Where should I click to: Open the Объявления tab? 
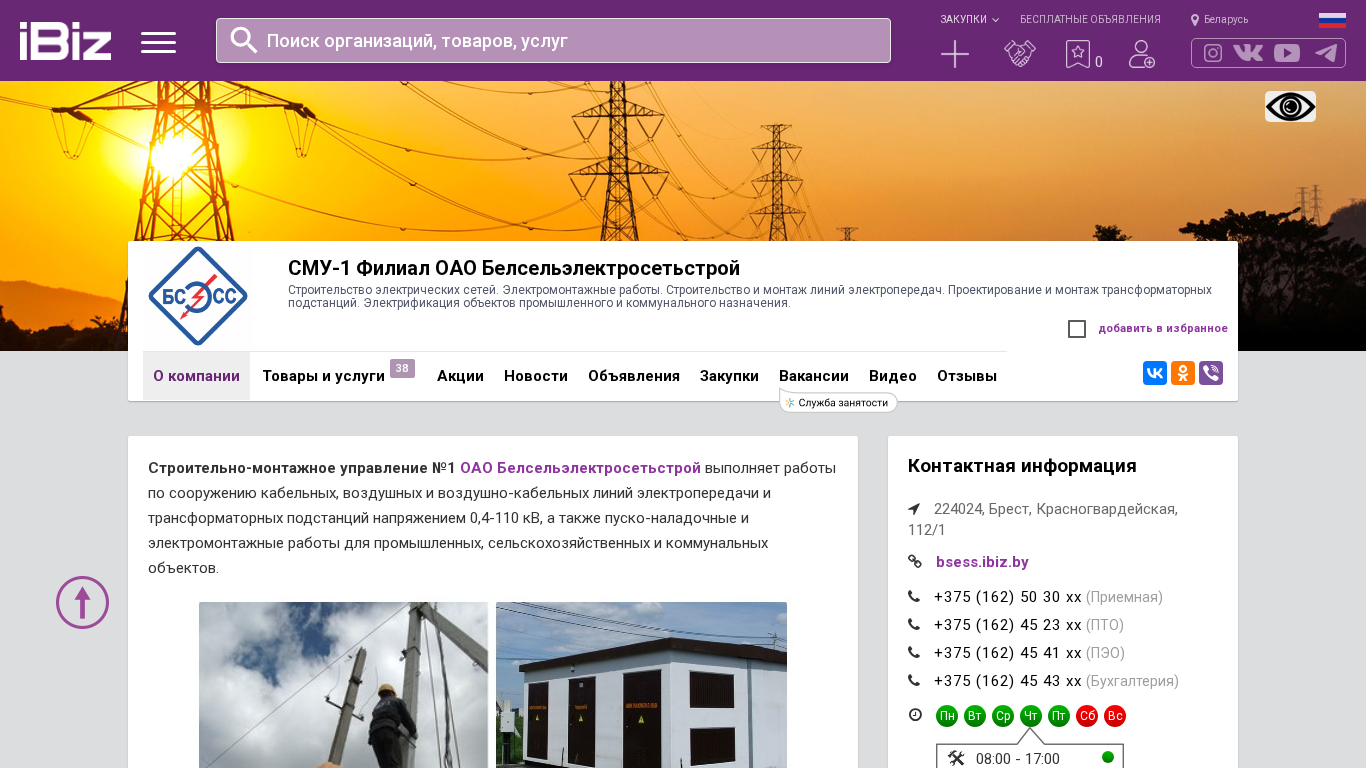(634, 376)
